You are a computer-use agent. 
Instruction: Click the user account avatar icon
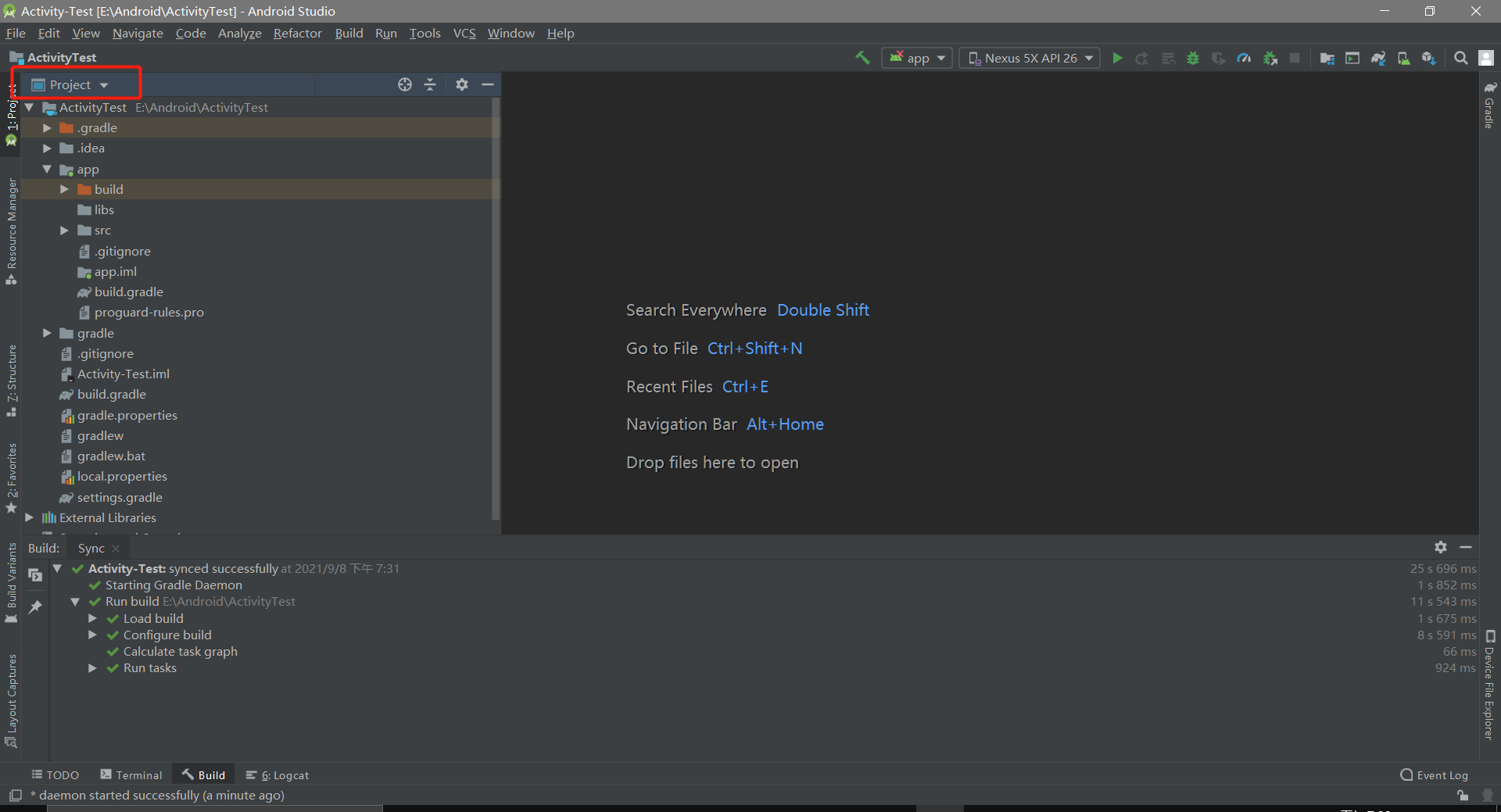[x=1487, y=58]
